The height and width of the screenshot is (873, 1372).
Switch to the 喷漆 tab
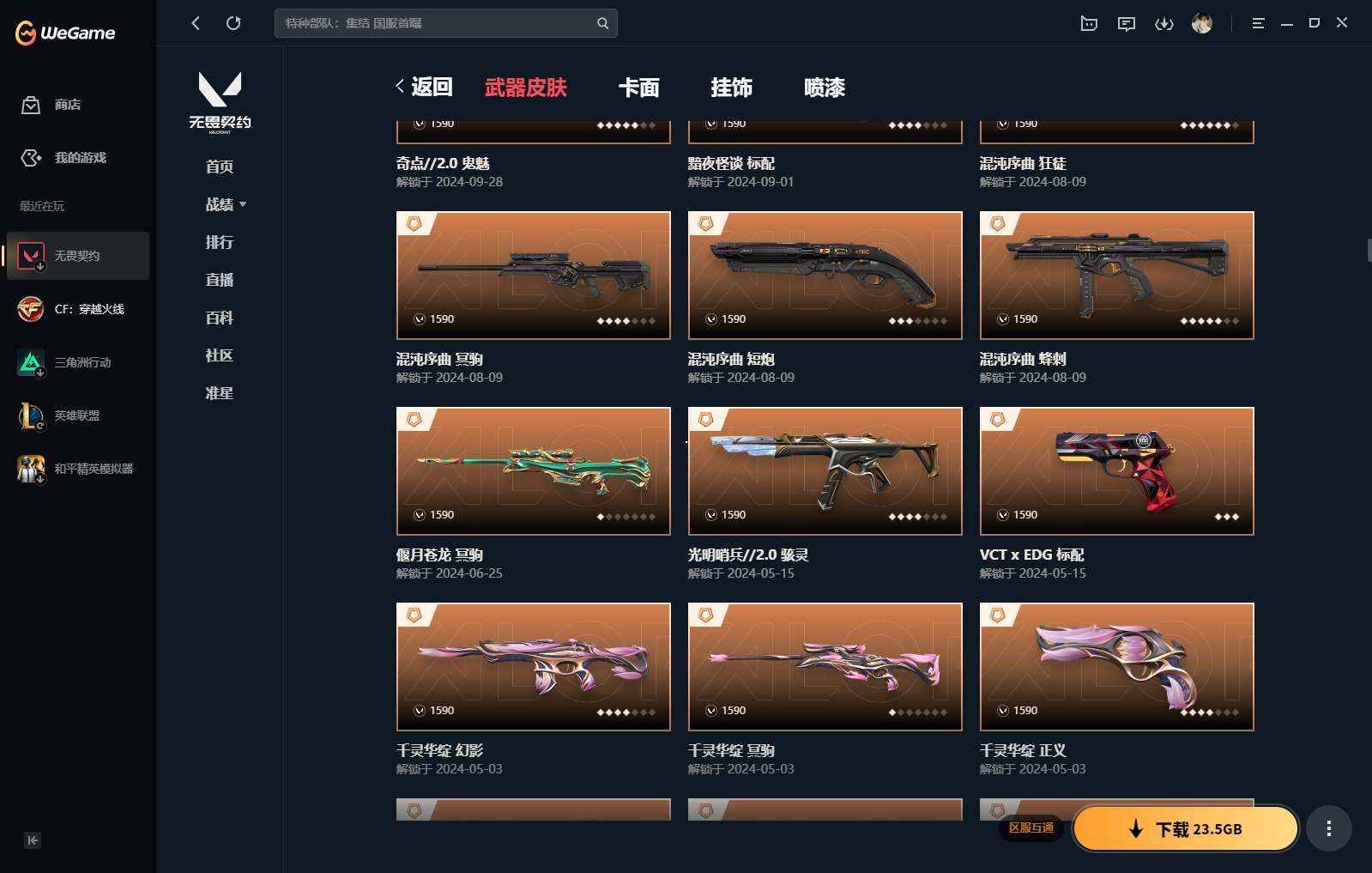coord(825,88)
